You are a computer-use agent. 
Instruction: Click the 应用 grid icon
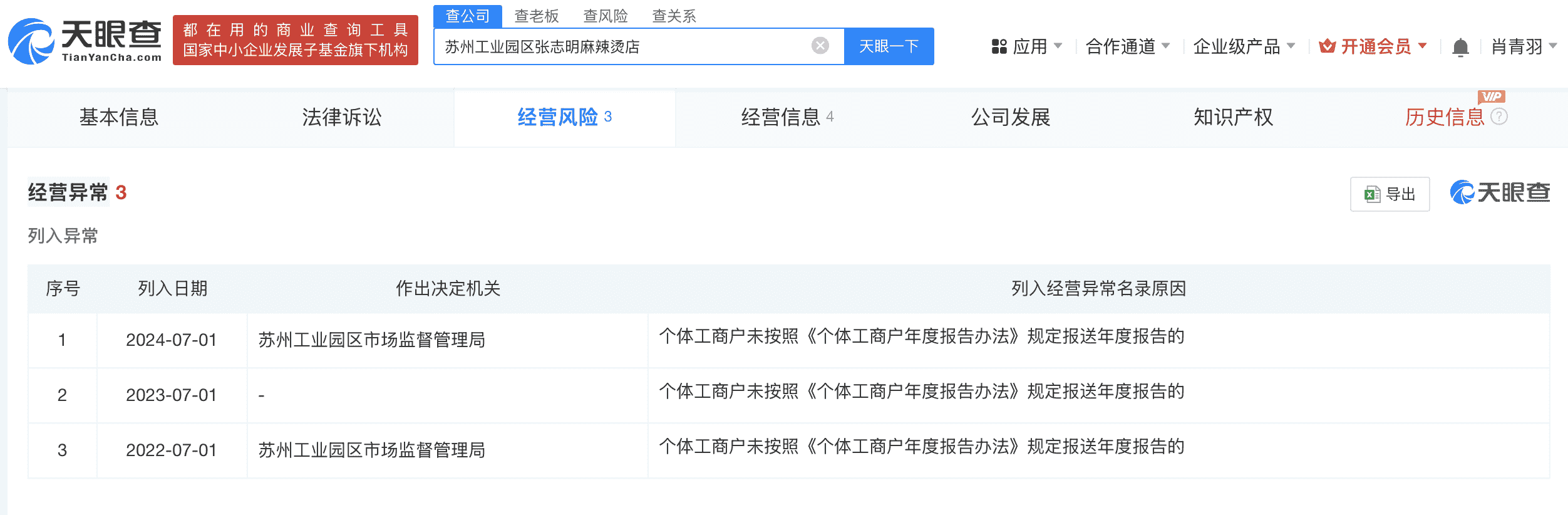point(999,46)
